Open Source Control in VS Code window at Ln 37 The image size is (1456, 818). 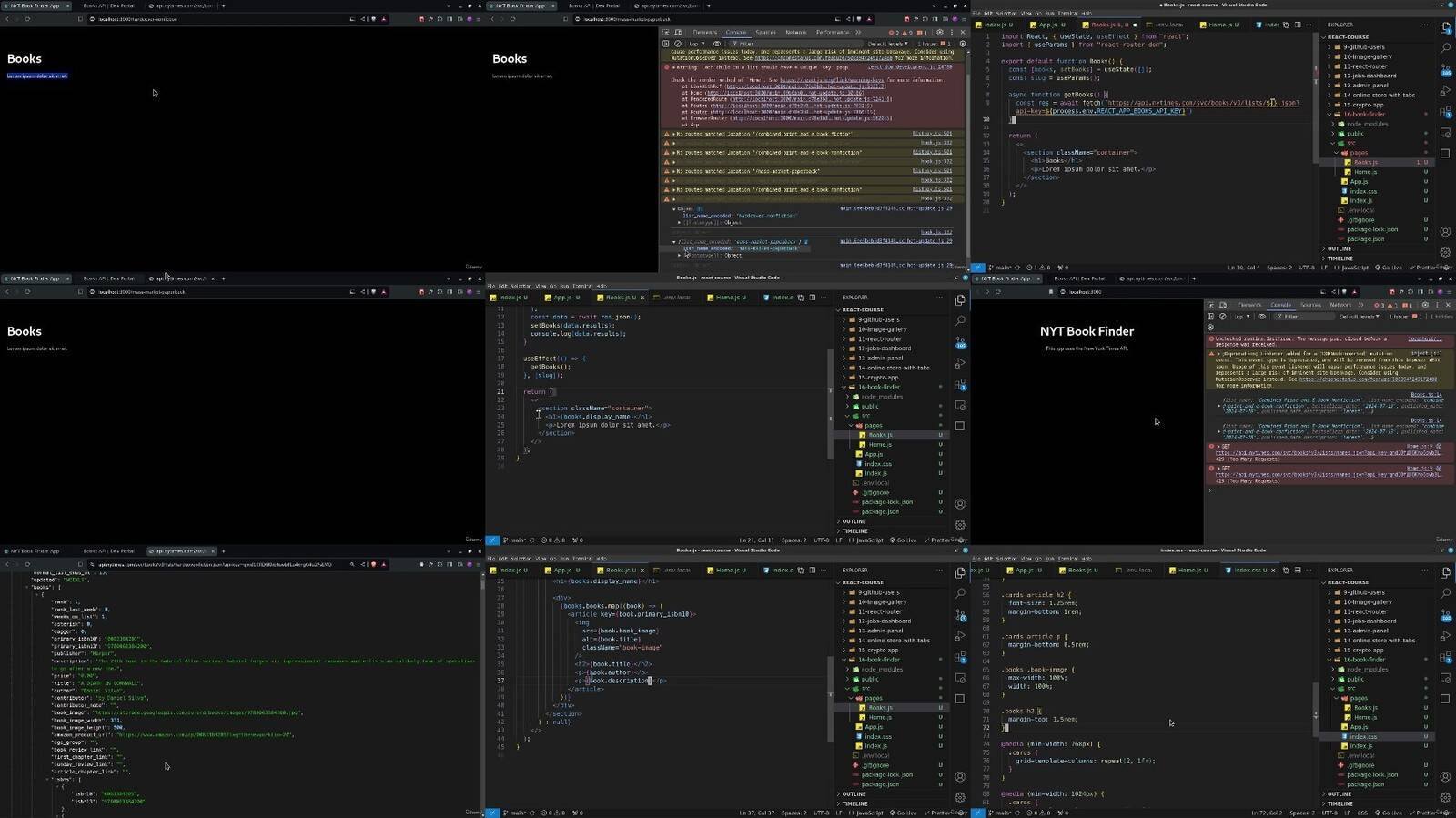coord(960,615)
